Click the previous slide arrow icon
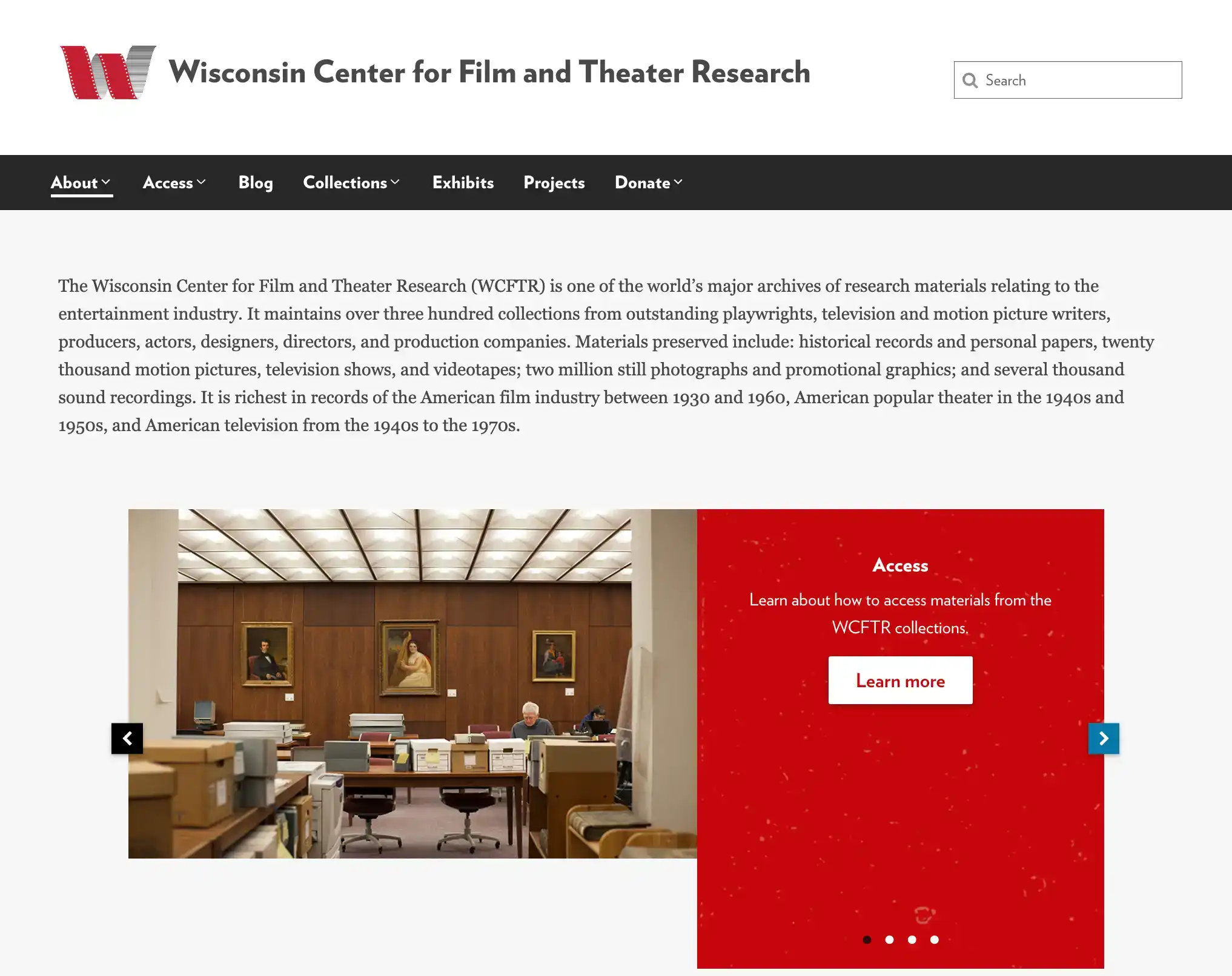The width and height of the screenshot is (1232, 976). 128,738
